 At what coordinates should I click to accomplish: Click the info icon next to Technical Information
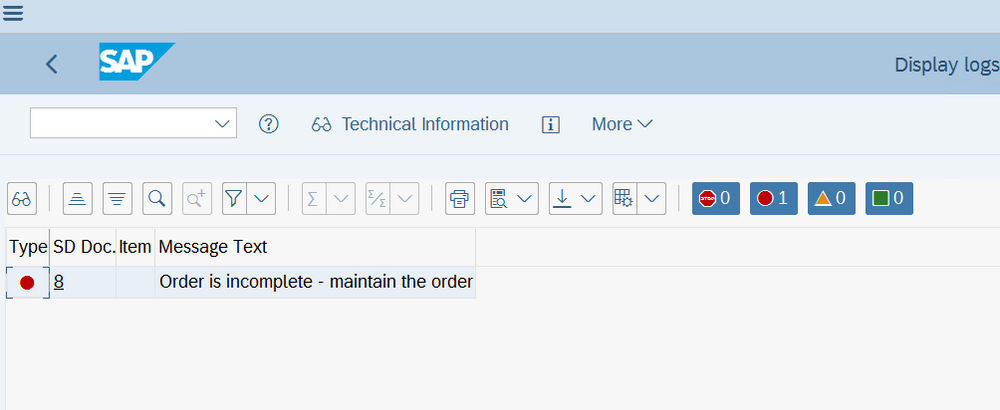click(x=550, y=124)
